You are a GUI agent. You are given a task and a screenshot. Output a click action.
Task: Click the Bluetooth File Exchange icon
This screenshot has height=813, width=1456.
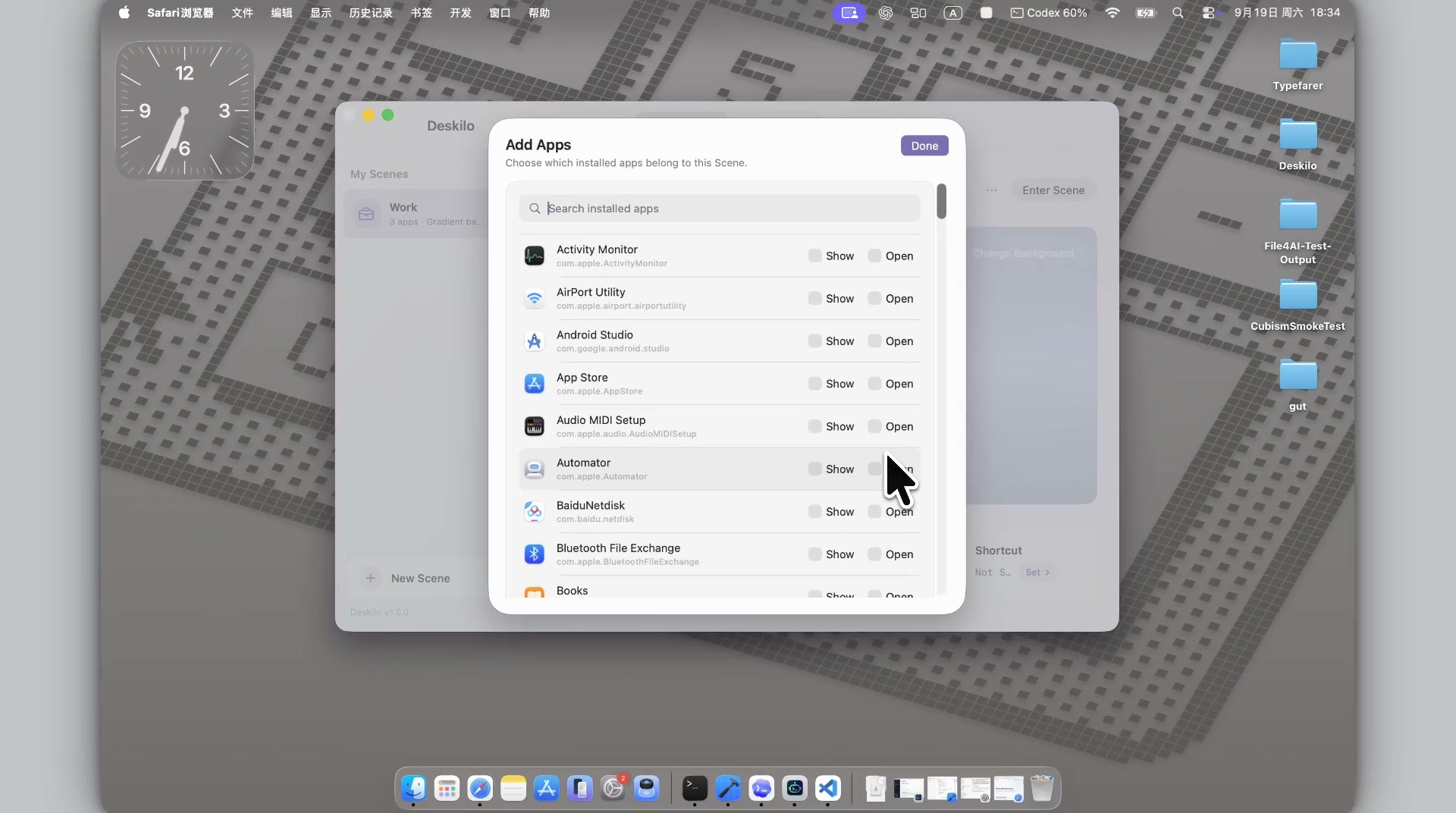[534, 554]
